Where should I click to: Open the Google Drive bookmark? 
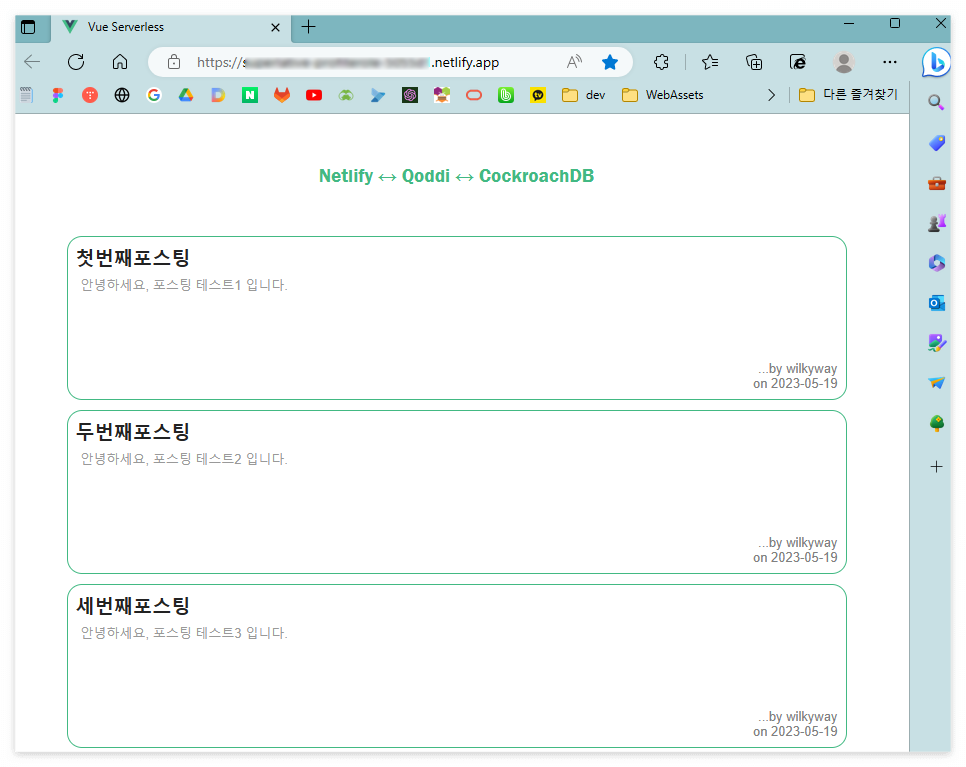point(186,95)
